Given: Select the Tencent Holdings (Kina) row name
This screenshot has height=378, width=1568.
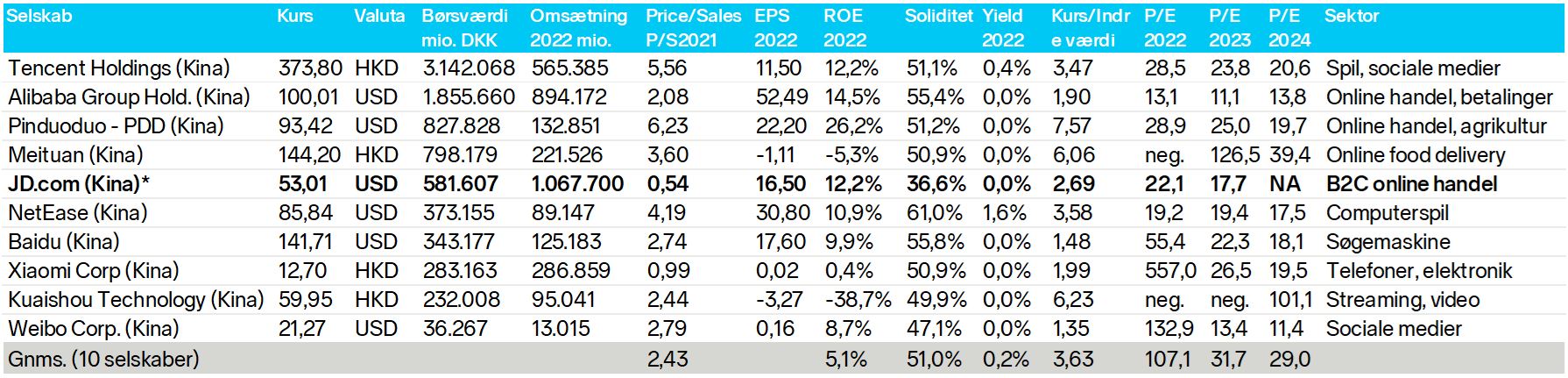Looking at the screenshot, I should tap(119, 68).
